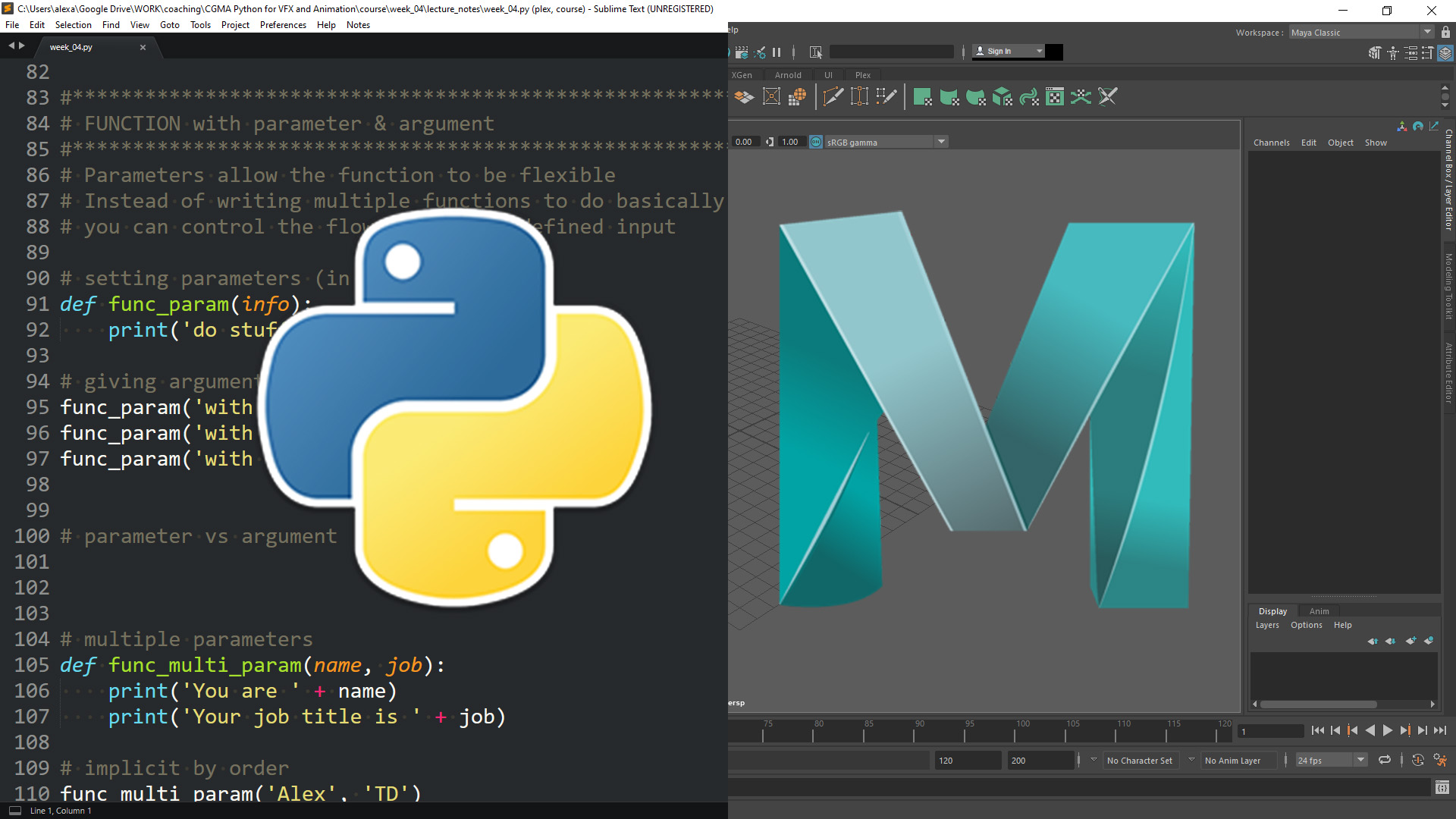Toggle playback loop mode
The height and width of the screenshot is (819, 1456).
pyautogui.click(x=1385, y=760)
